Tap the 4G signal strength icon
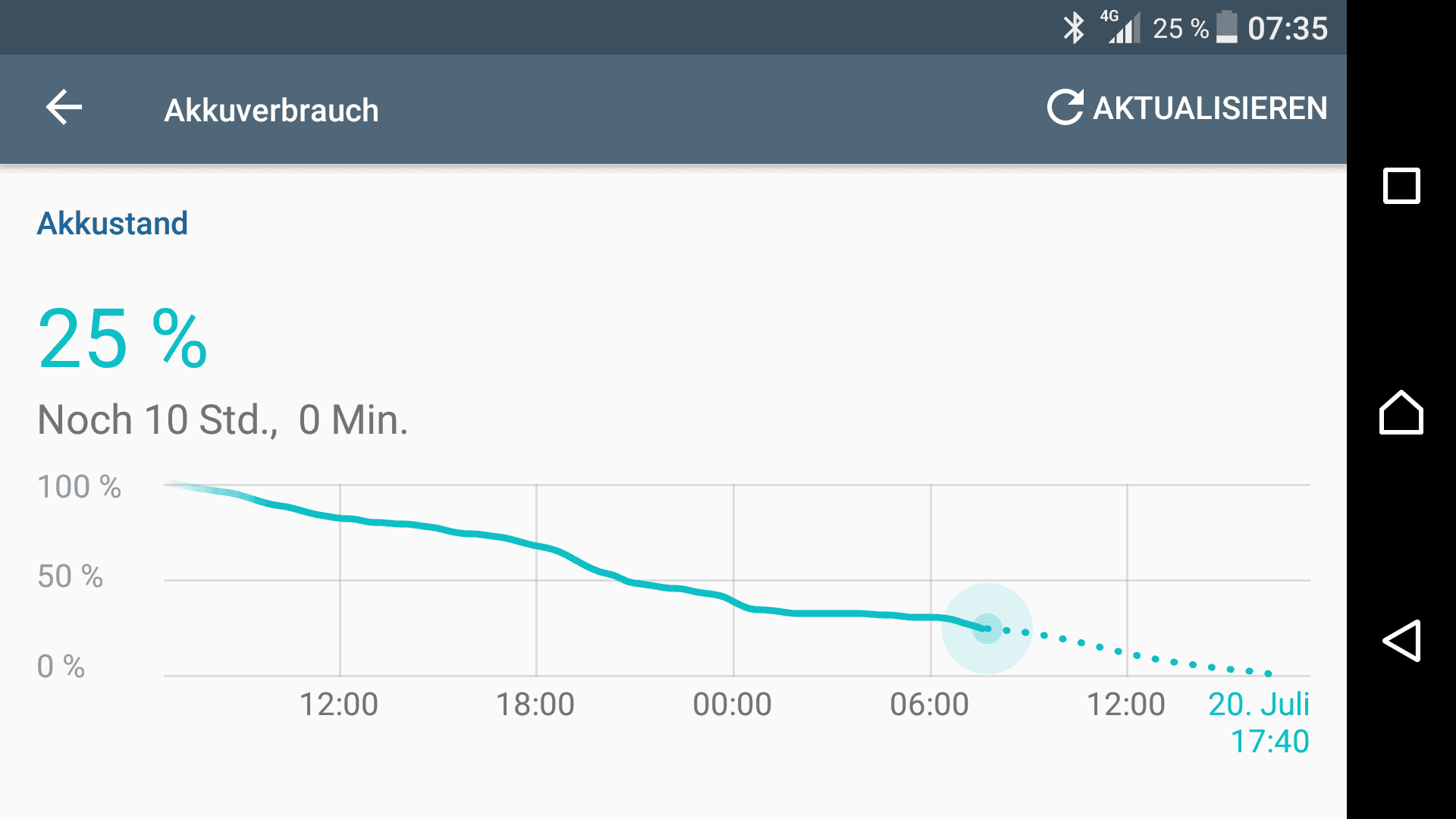Viewport: 1456px width, 819px height. coord(1121,27)
